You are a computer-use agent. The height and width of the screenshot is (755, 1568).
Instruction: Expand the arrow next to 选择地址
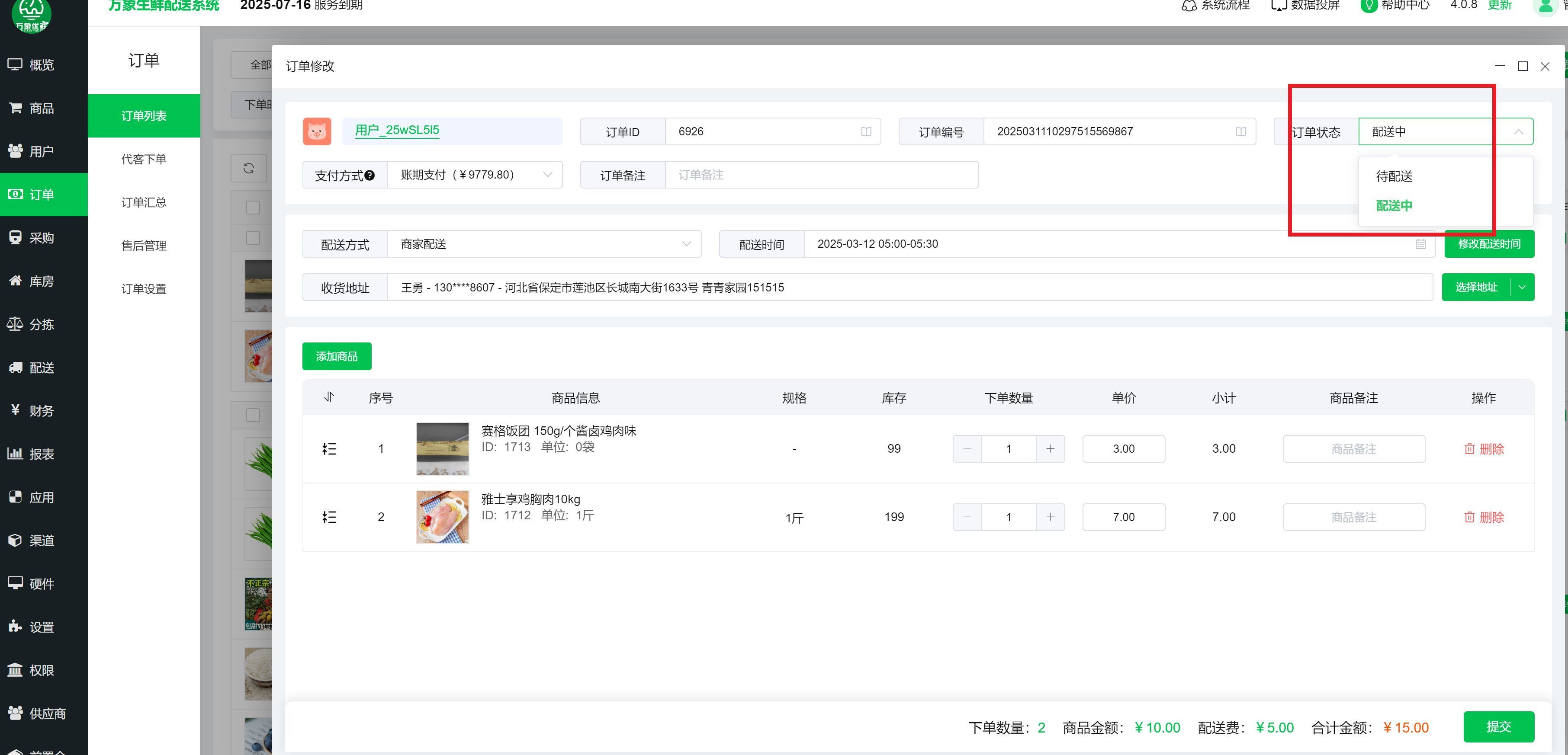(x=1522, y=287)
